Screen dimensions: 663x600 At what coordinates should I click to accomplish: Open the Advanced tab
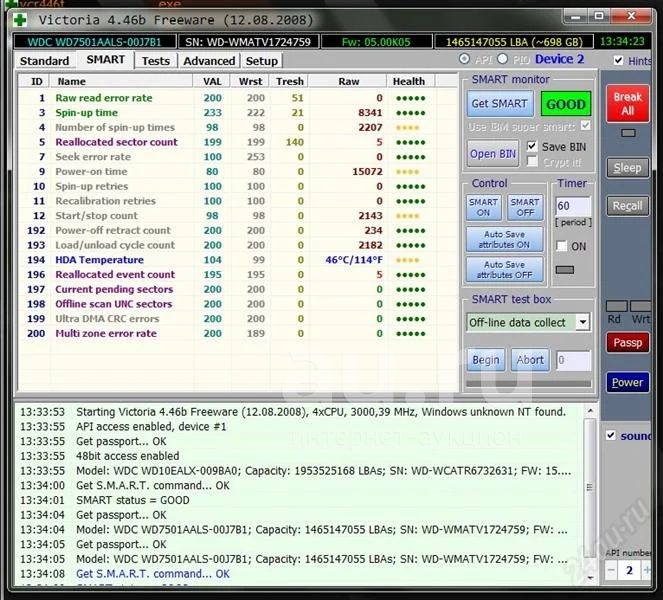(209, 61)
